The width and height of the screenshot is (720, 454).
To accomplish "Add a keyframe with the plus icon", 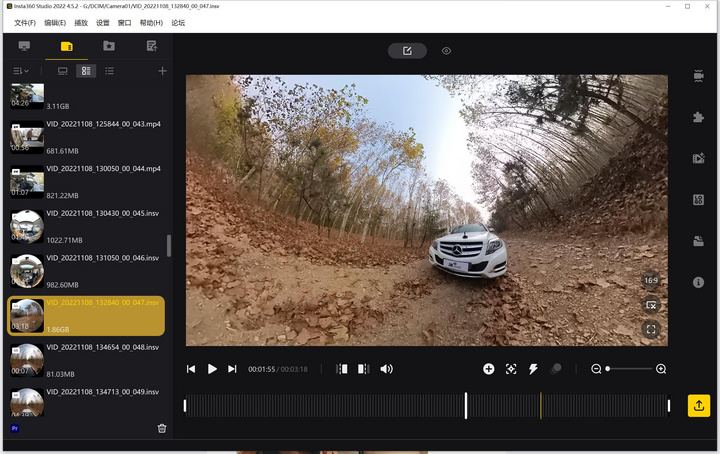I will point(489,369).
